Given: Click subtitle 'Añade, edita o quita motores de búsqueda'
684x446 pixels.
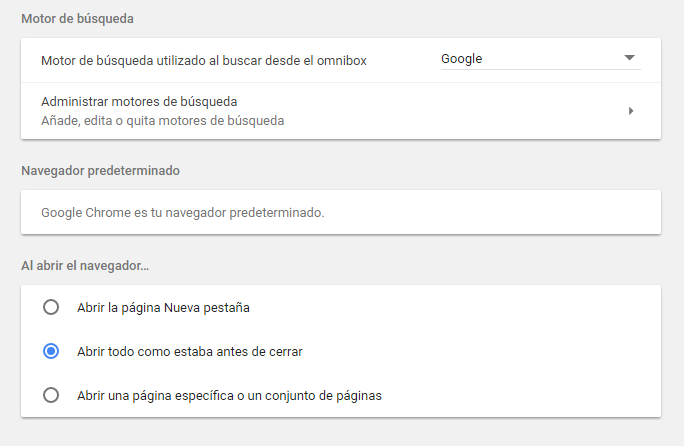Looking at the screenshot, I should pos(163,121).
